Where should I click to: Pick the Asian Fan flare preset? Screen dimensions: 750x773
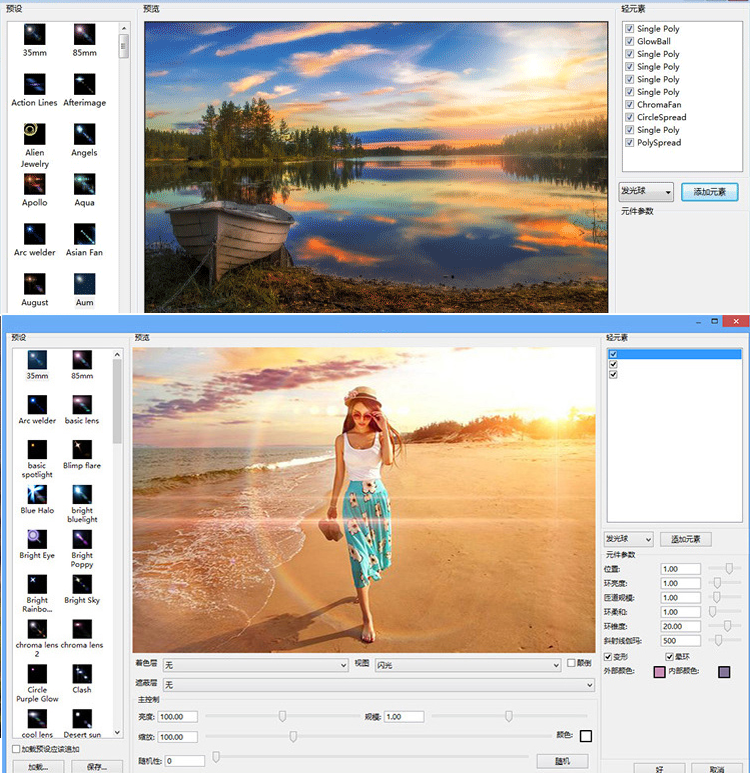[84, 234]
